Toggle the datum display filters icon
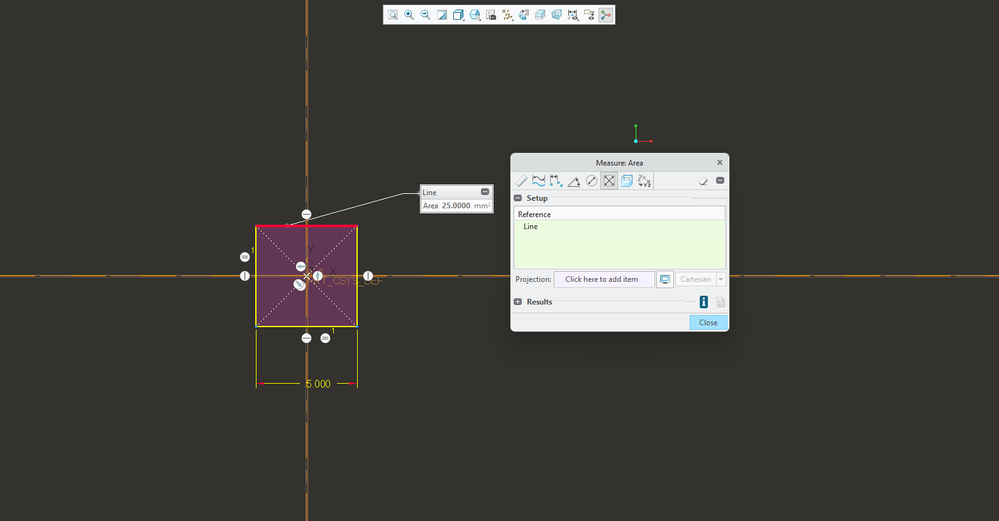Screen dimensions: 999x521 coord(507,15)
